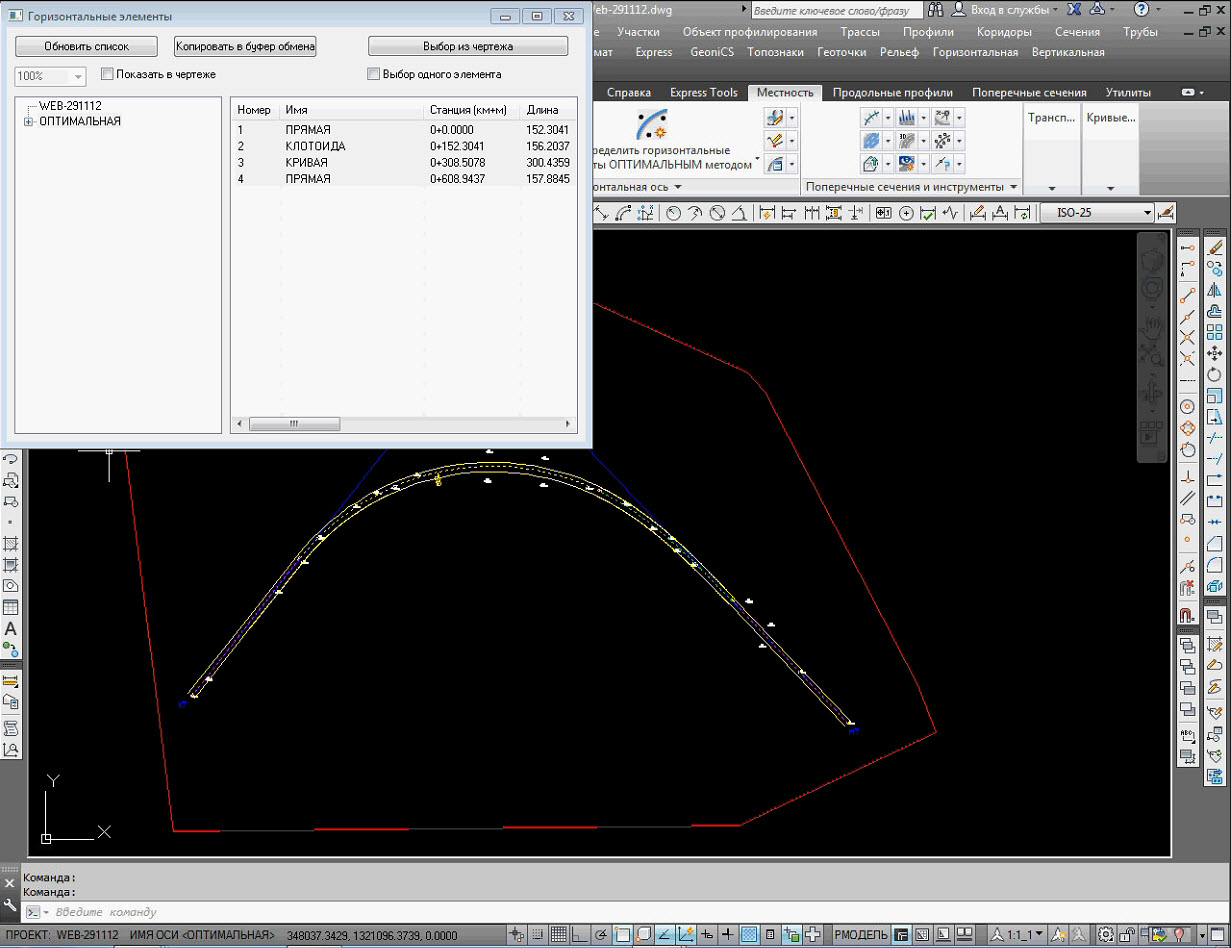
Task: Click the optimal method horizontal elements icon
Action: tap(653, 125)
